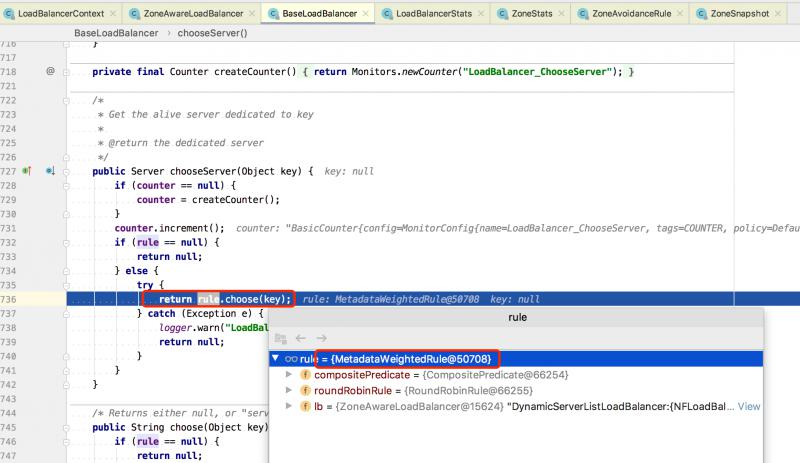Viewport: 800px width, 463px height.
Task: Close the ZoneAvoidanceRule tab
Action: point(680,13)
